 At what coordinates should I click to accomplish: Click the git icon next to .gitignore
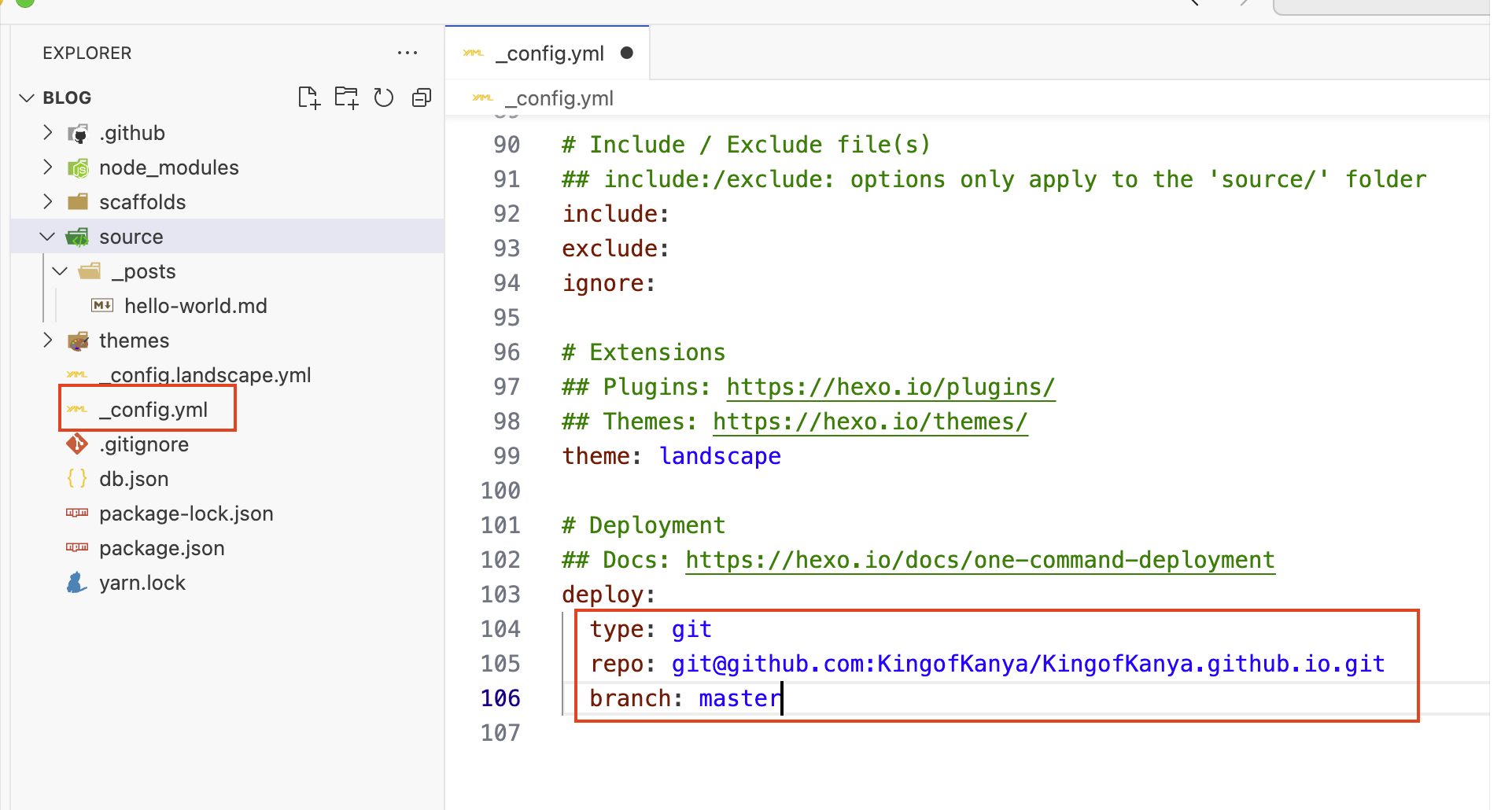tap(77, 444)
